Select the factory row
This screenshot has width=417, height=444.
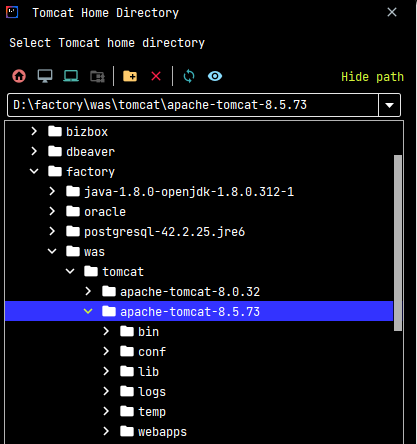point(199,171)
